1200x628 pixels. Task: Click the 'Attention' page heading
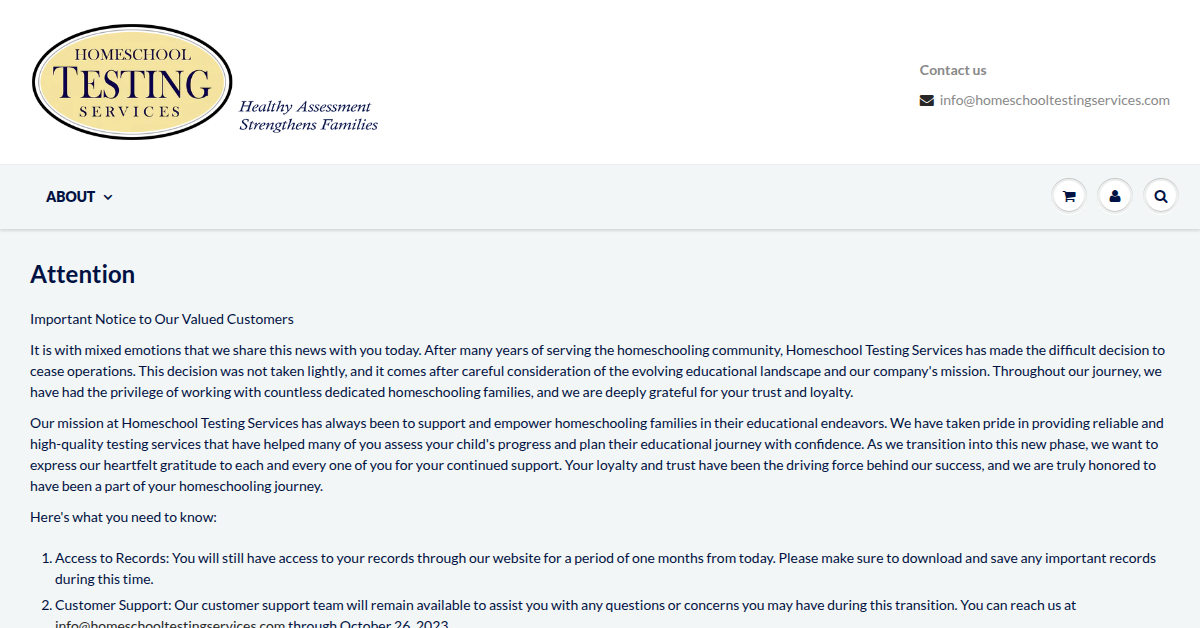point(82,275)
